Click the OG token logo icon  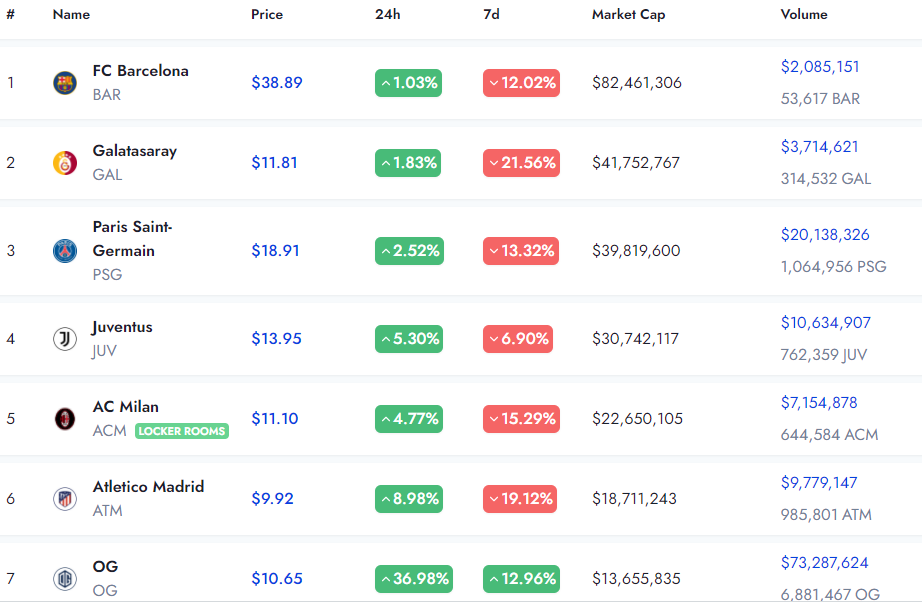[65, 579]
